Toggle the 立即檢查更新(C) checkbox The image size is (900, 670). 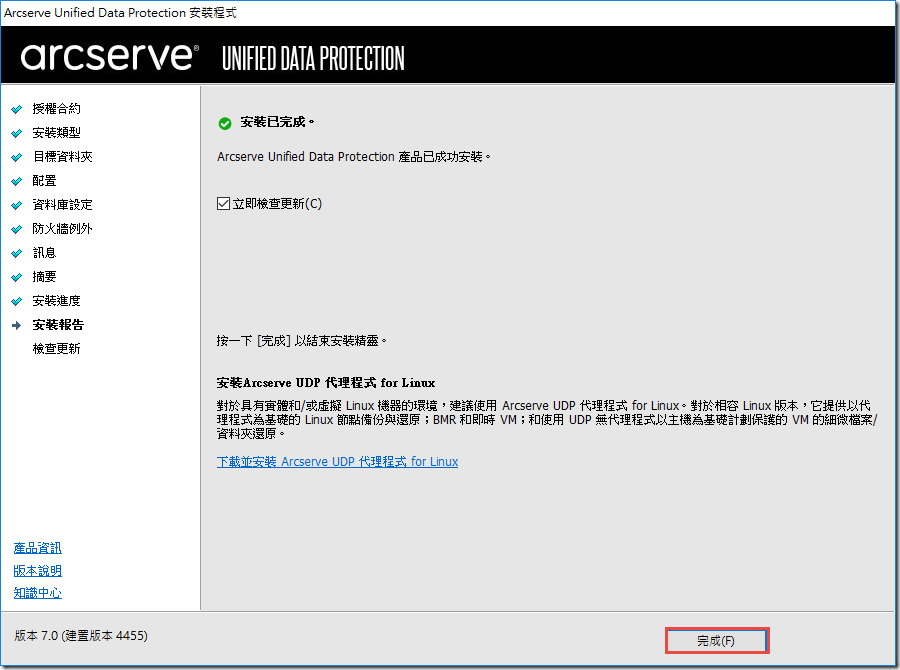point(224,204)
